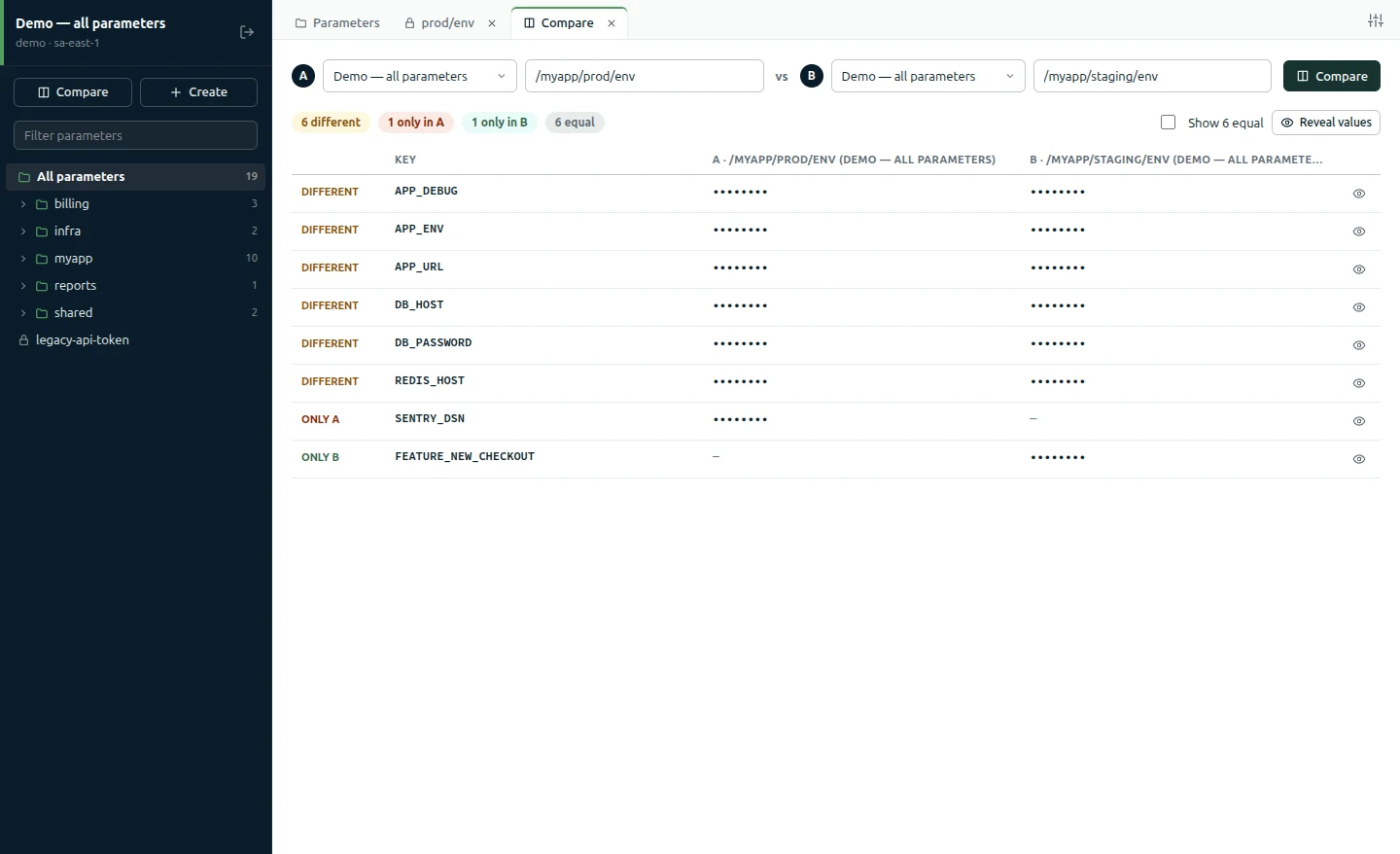This screenshot has width=1400, height=854.
Task: Click column header A · /MYAPP/PROD/ENV
Action: tap(854, 160)
